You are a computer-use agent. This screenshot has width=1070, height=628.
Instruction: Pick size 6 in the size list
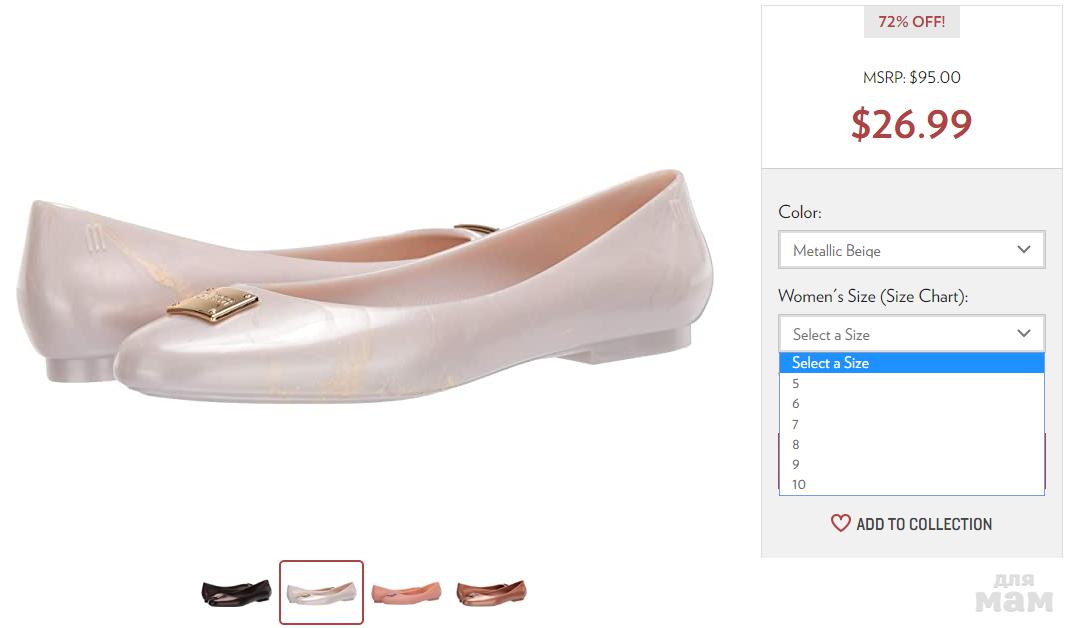(x=797, y=404)
